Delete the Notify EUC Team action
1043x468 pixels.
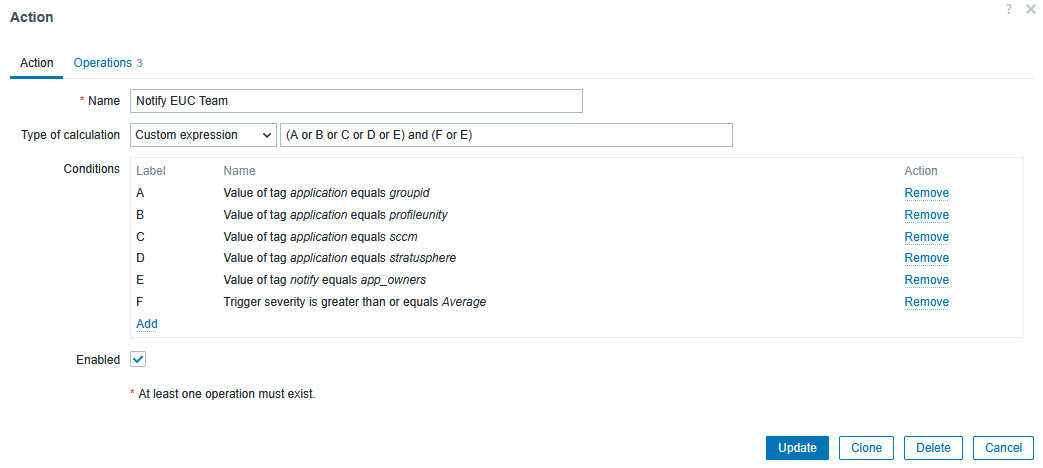tap(933, 448)
